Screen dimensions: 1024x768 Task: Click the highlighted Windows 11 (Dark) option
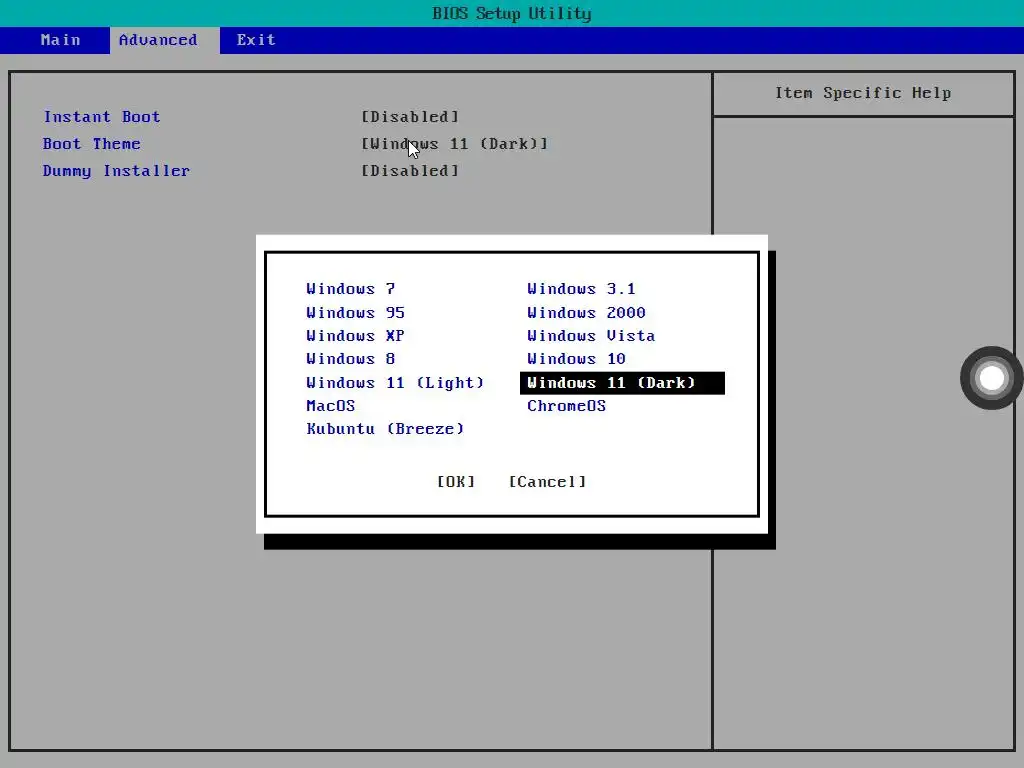point(622,383)
